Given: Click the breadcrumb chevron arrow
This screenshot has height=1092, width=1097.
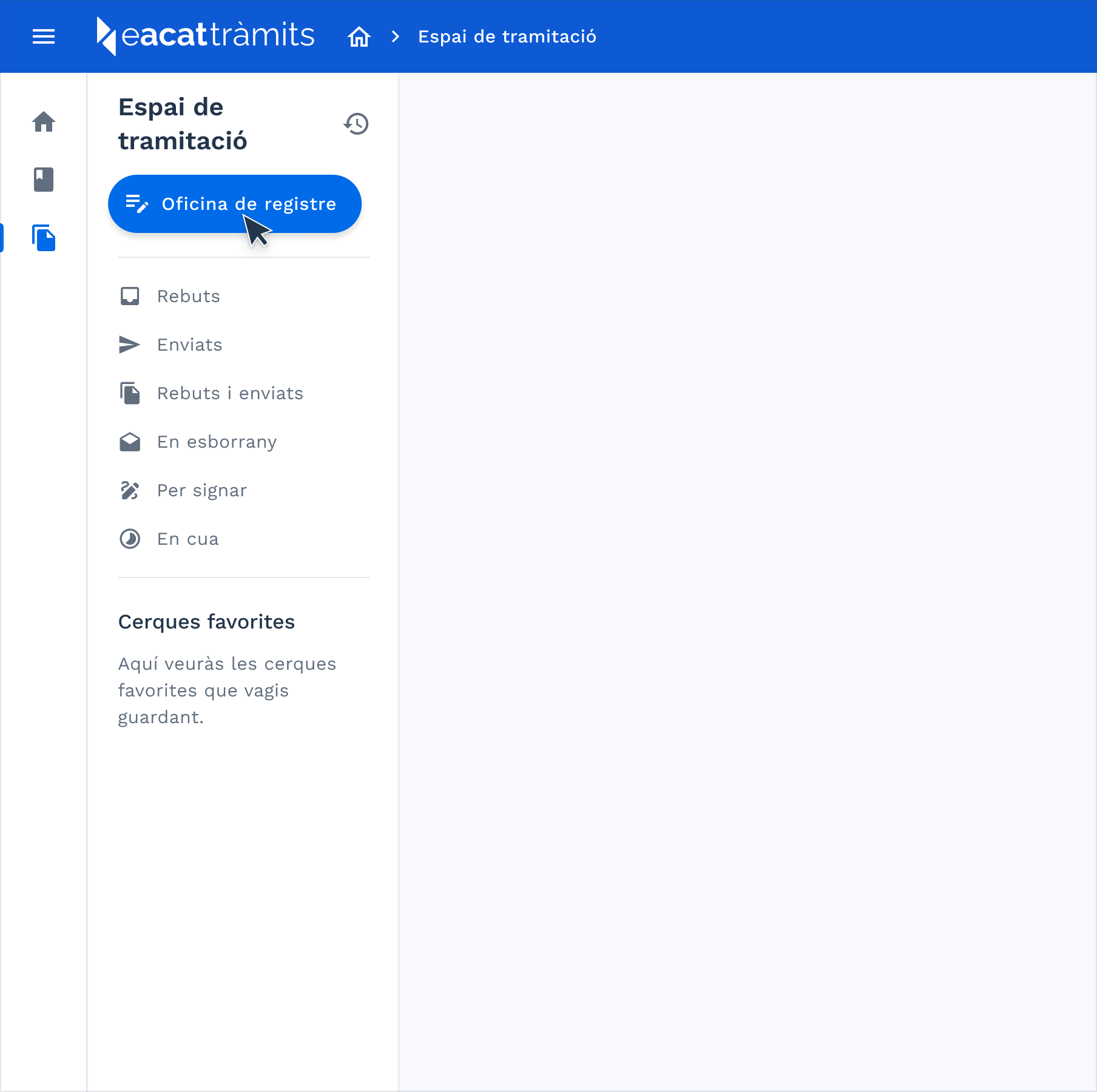Looking at the screenshot, I should [x=396, y=36].
